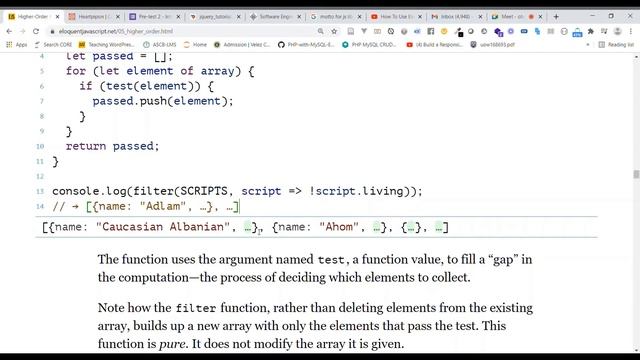
Task: Close the jquery_tutorial tab
Action: [x=239, y=17]
